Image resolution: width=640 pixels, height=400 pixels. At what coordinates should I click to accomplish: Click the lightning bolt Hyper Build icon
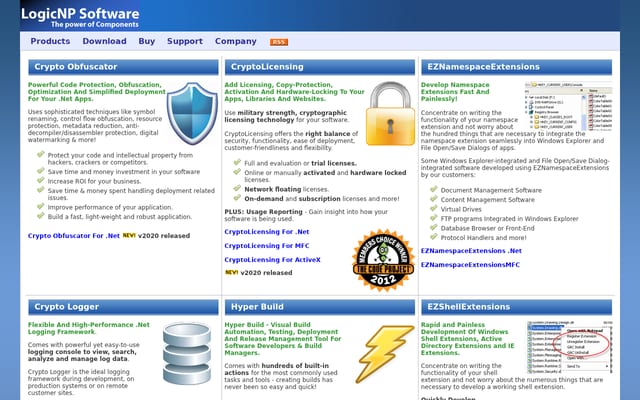(x=384, y=353)
